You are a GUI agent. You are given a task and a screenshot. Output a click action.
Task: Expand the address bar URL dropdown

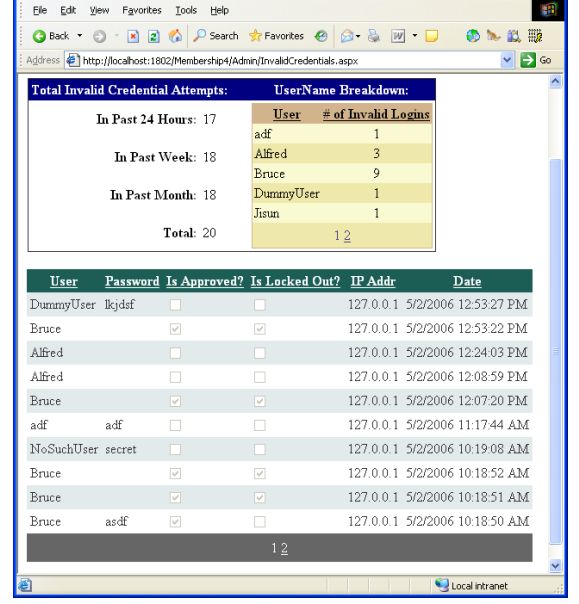tap(507, 60)
